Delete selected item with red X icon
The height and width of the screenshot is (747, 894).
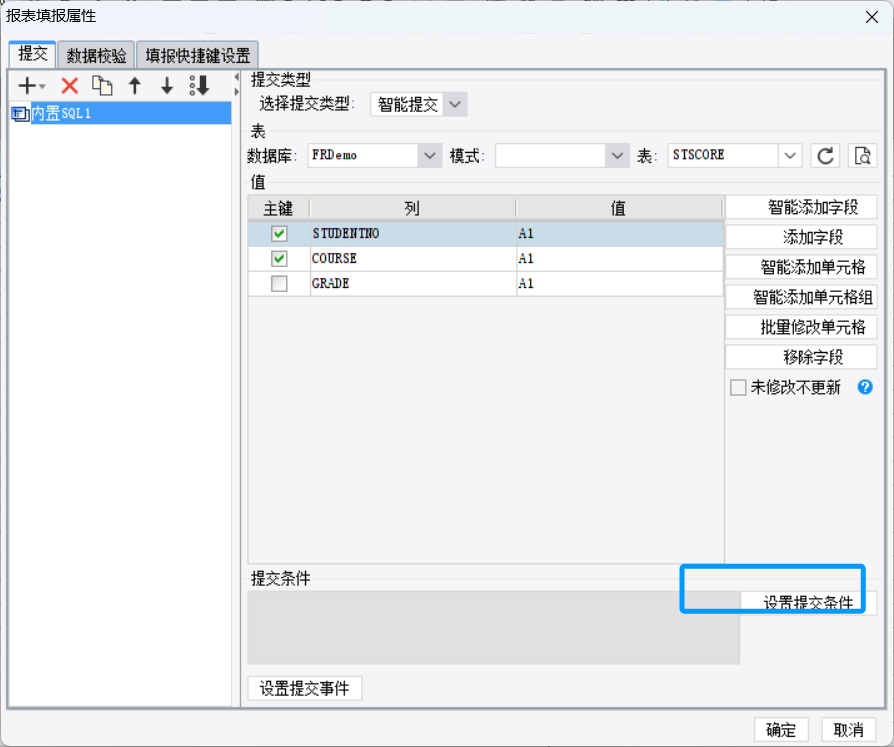tap(70, 86)
